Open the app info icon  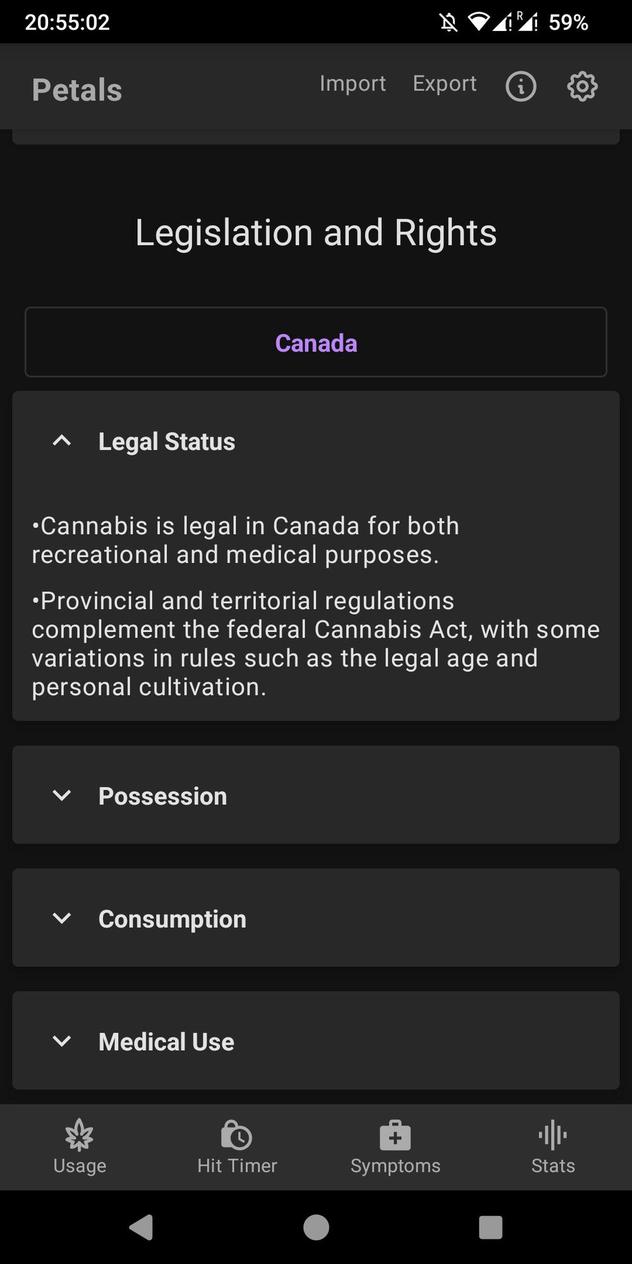[x=520, y=87]
